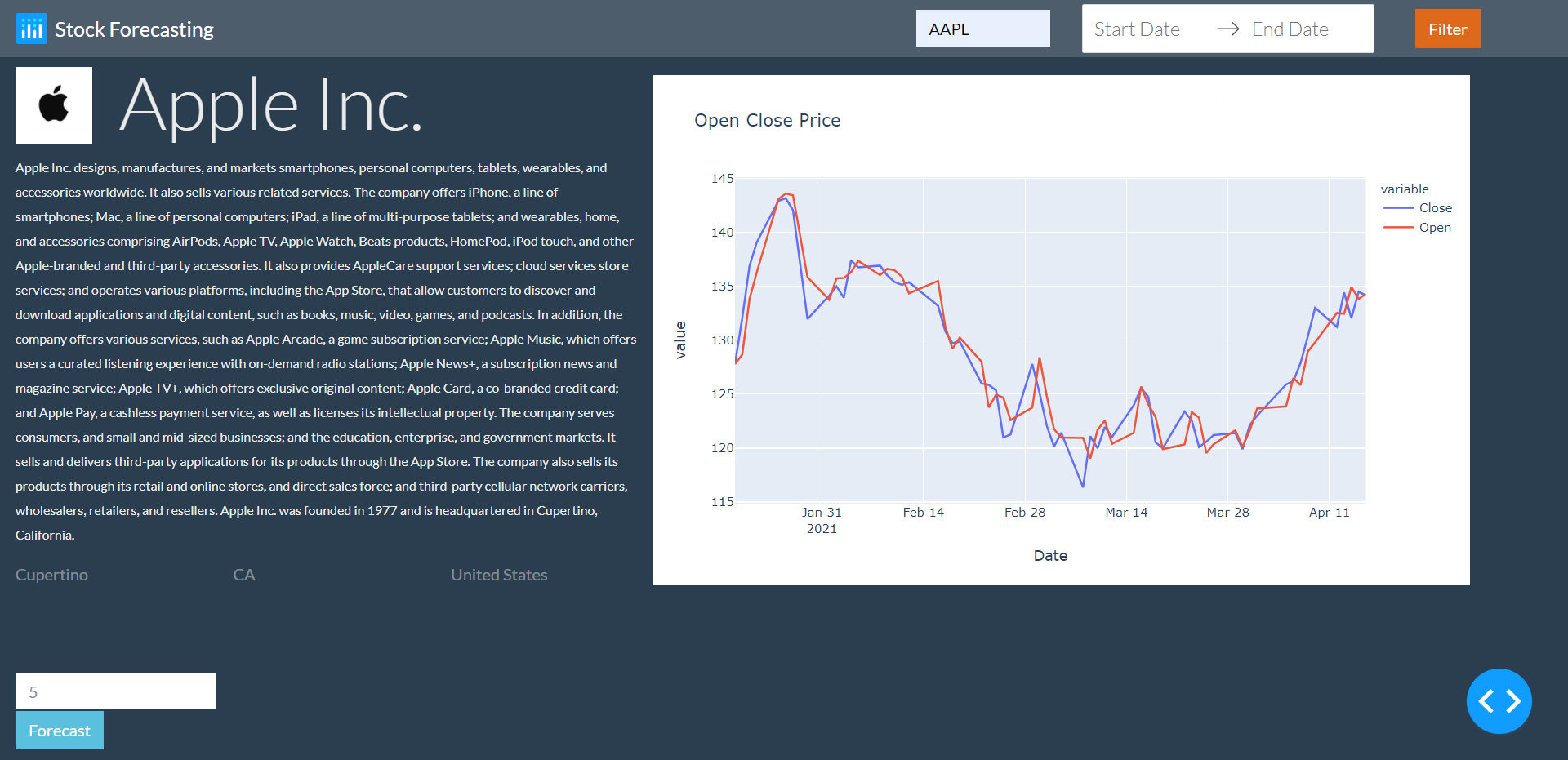Click the forecast days input showing 5
The width and height of the screenshot is (1568, 760).
114,691
